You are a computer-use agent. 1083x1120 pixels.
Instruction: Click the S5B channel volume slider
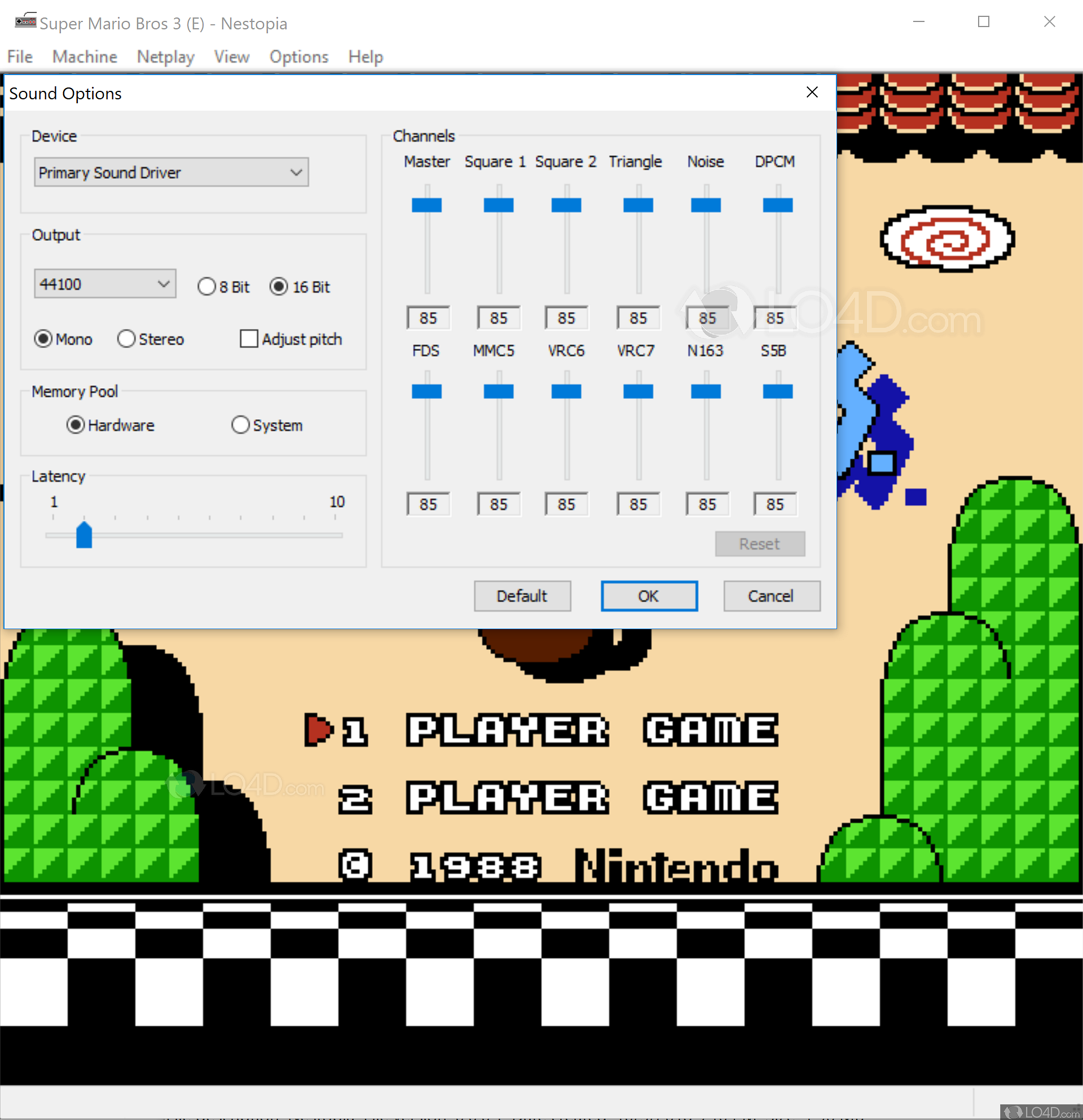(x=778, y=392)
